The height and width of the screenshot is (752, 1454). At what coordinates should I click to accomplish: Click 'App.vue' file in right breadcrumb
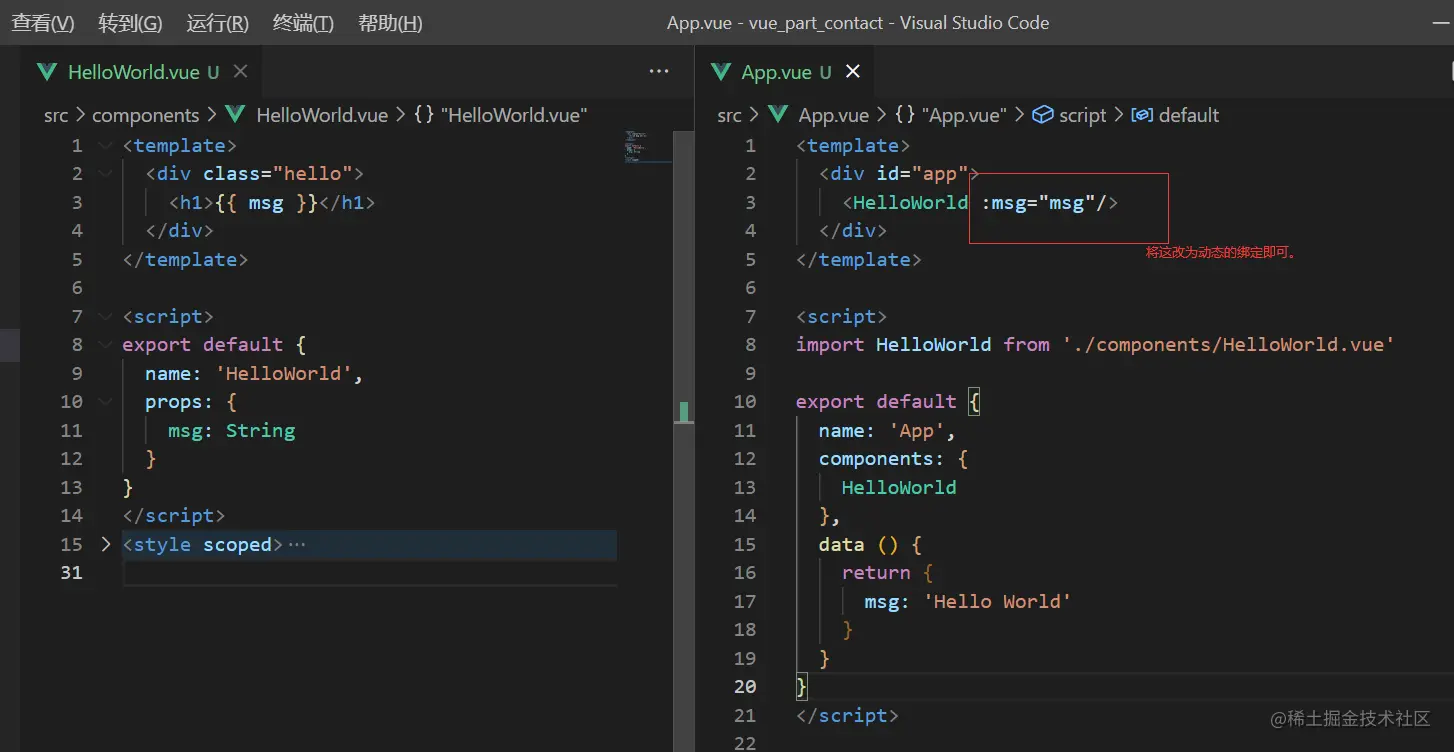834,115
